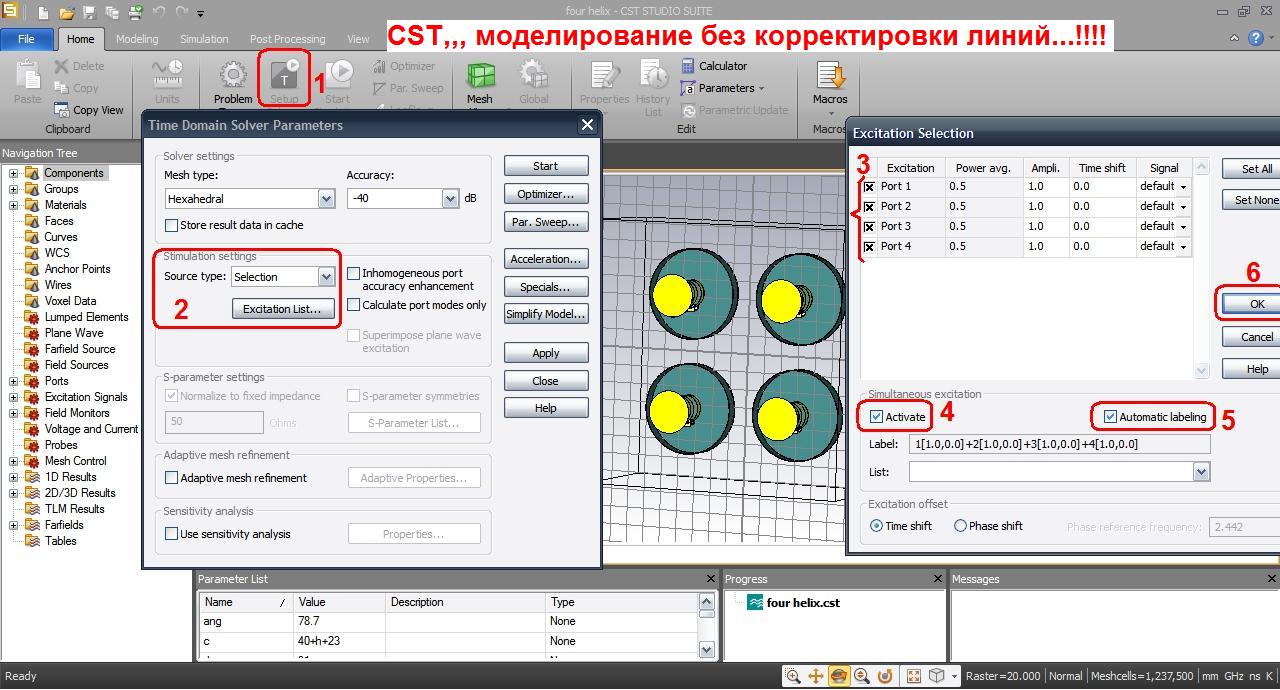This screenshot has height=690, width=1280.
Task: Open the Accuracy -40 dB dropdown
Action: click(450, 199)
